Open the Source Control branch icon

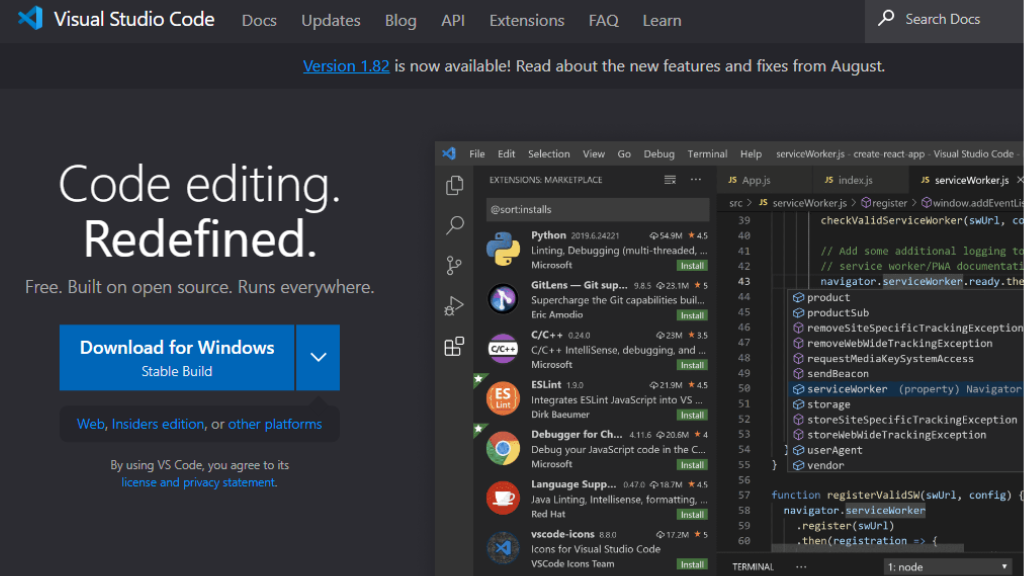(x=454, y=265)
